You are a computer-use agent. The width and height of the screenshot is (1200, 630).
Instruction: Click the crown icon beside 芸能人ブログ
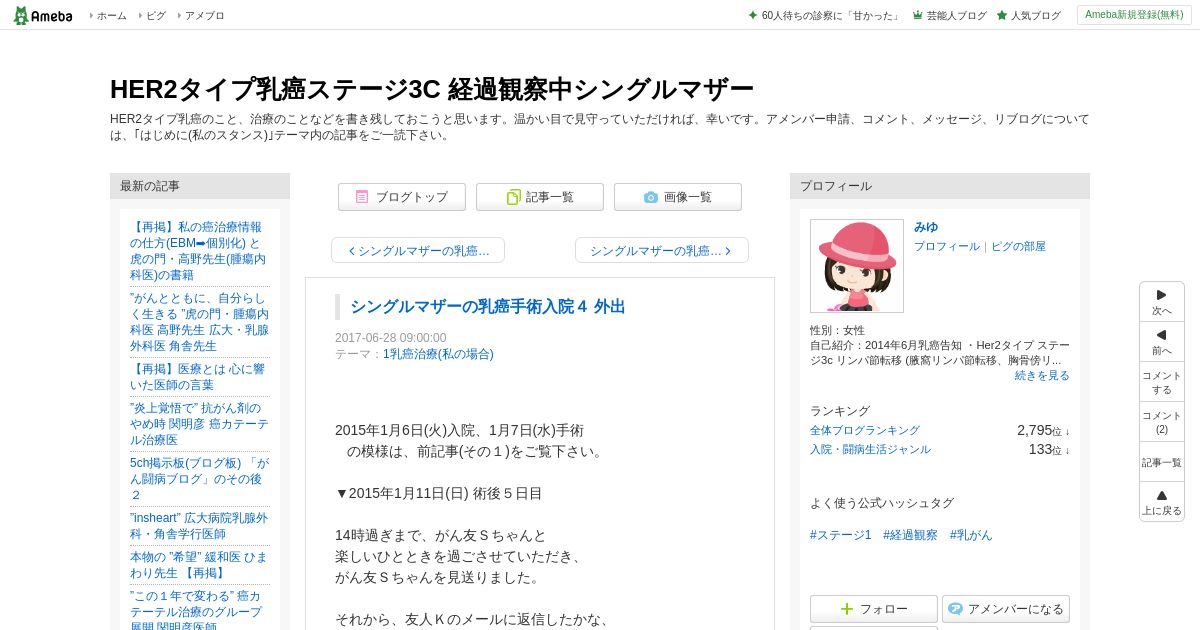tap(917, 16)
